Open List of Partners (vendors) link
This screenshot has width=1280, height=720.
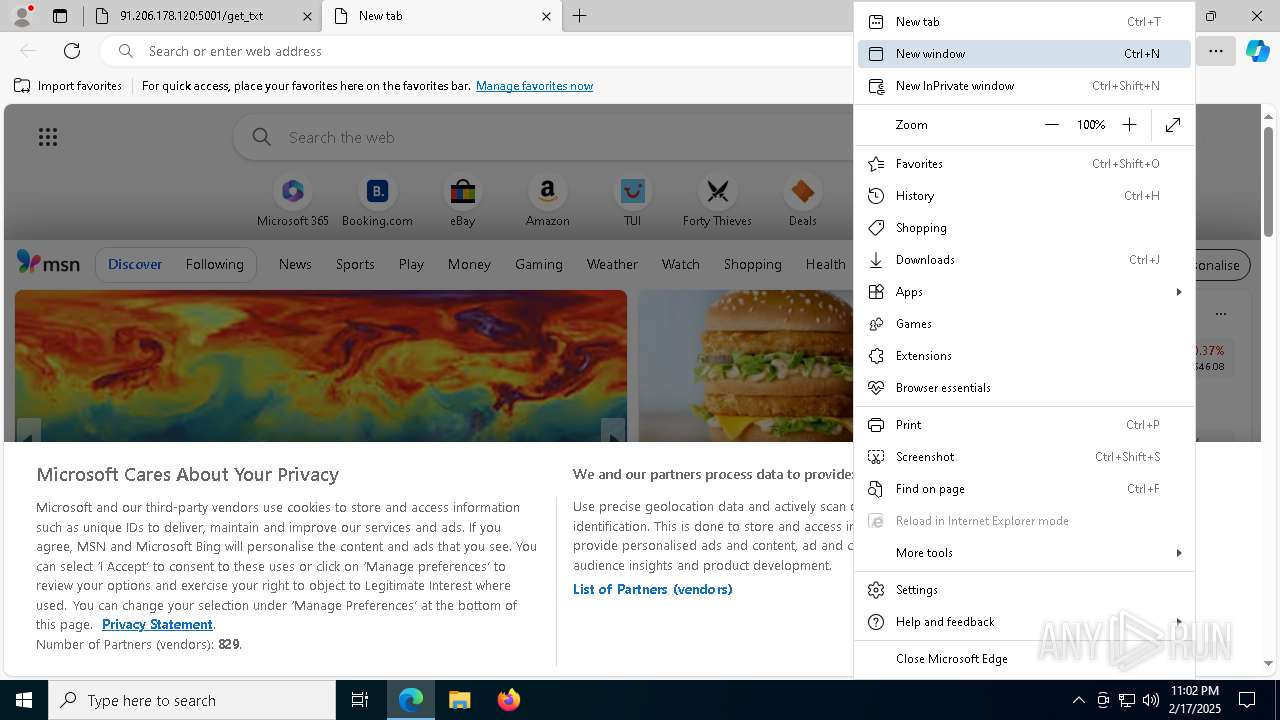click(652, 590)
